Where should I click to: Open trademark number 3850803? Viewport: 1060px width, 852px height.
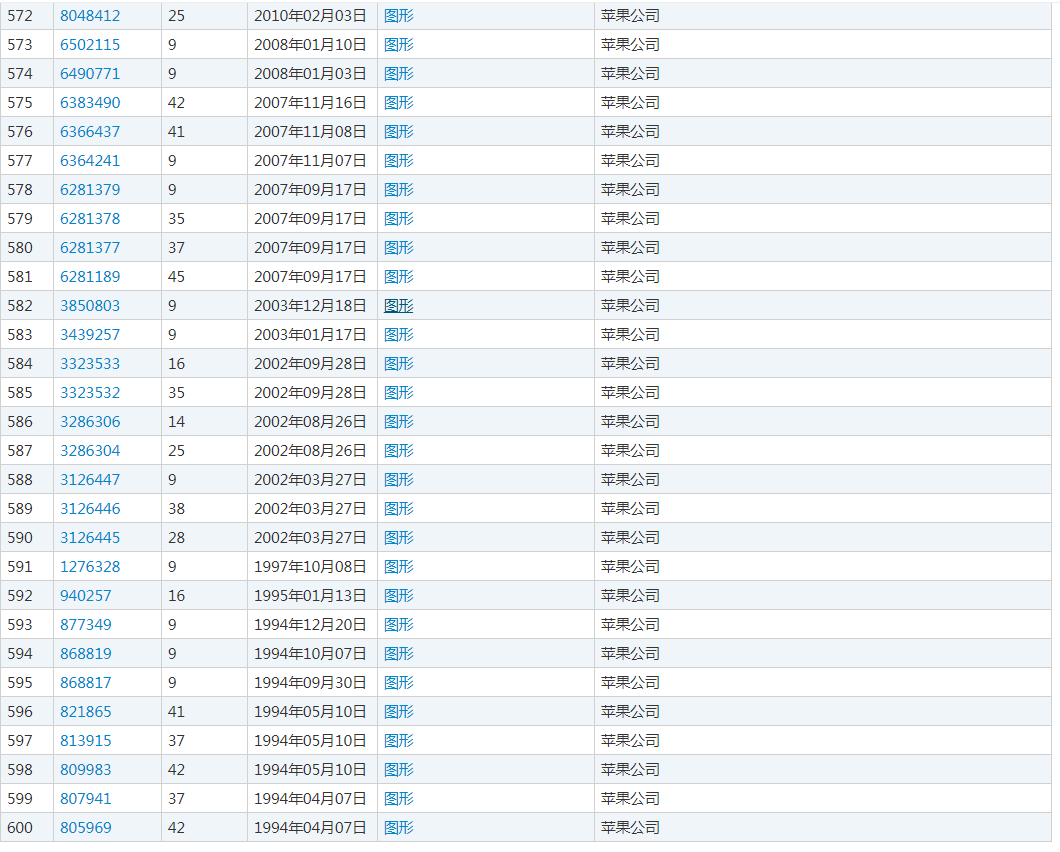90,306
